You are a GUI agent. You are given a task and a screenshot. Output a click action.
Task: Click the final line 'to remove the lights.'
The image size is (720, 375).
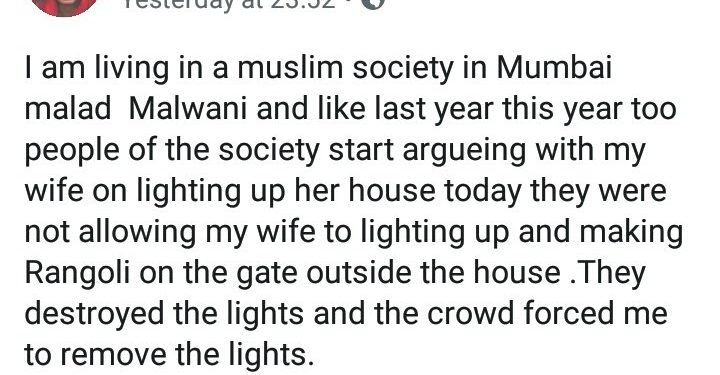pyautogui.click(x=169, y=356)
